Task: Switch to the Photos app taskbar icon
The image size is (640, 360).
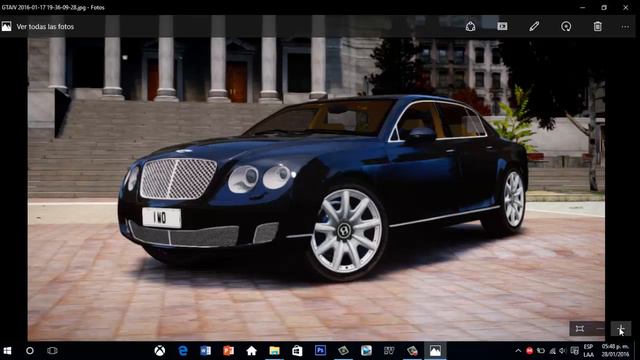Action: [435, 351]
